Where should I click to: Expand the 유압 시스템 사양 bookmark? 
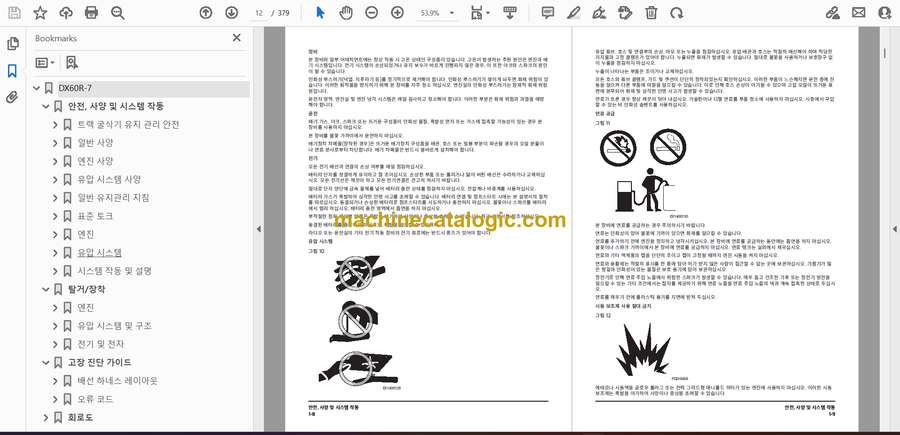[x=55, y=180]
